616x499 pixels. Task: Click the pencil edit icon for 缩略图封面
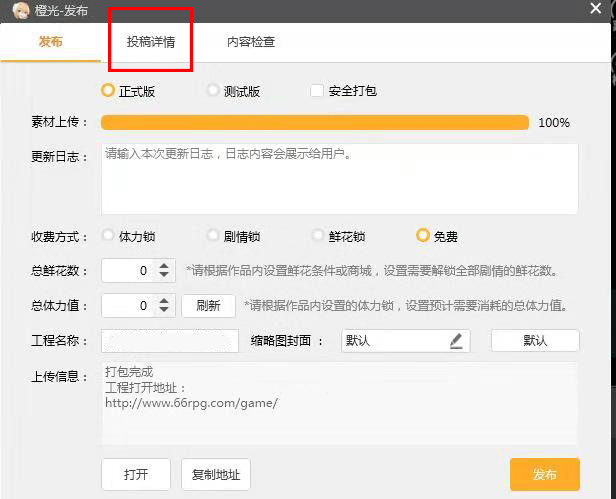pos(456,341)
